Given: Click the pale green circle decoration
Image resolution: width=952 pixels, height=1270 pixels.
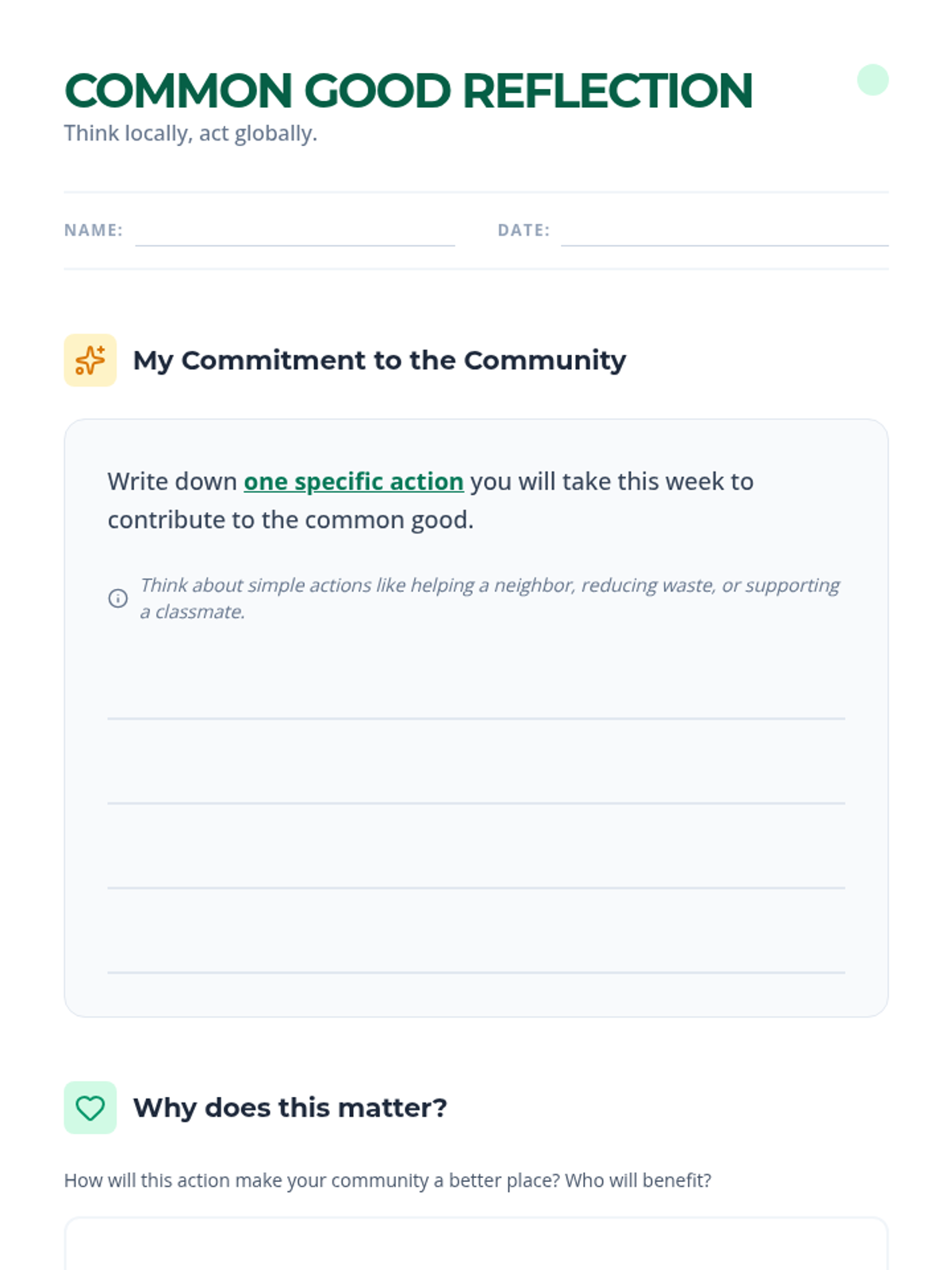Looking at the screenshot, I should (x=873, y=80).
